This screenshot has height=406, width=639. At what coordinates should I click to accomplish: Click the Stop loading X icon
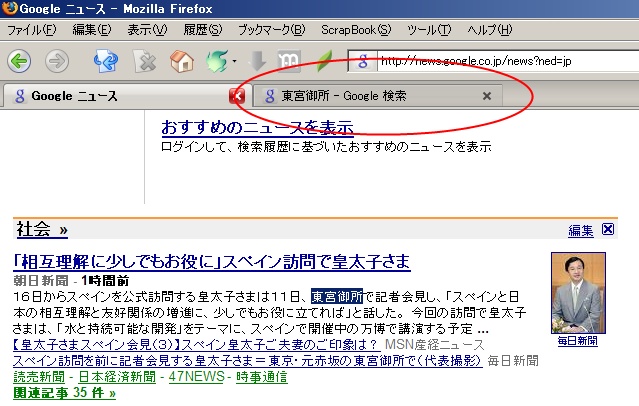(x=145, y=62)
